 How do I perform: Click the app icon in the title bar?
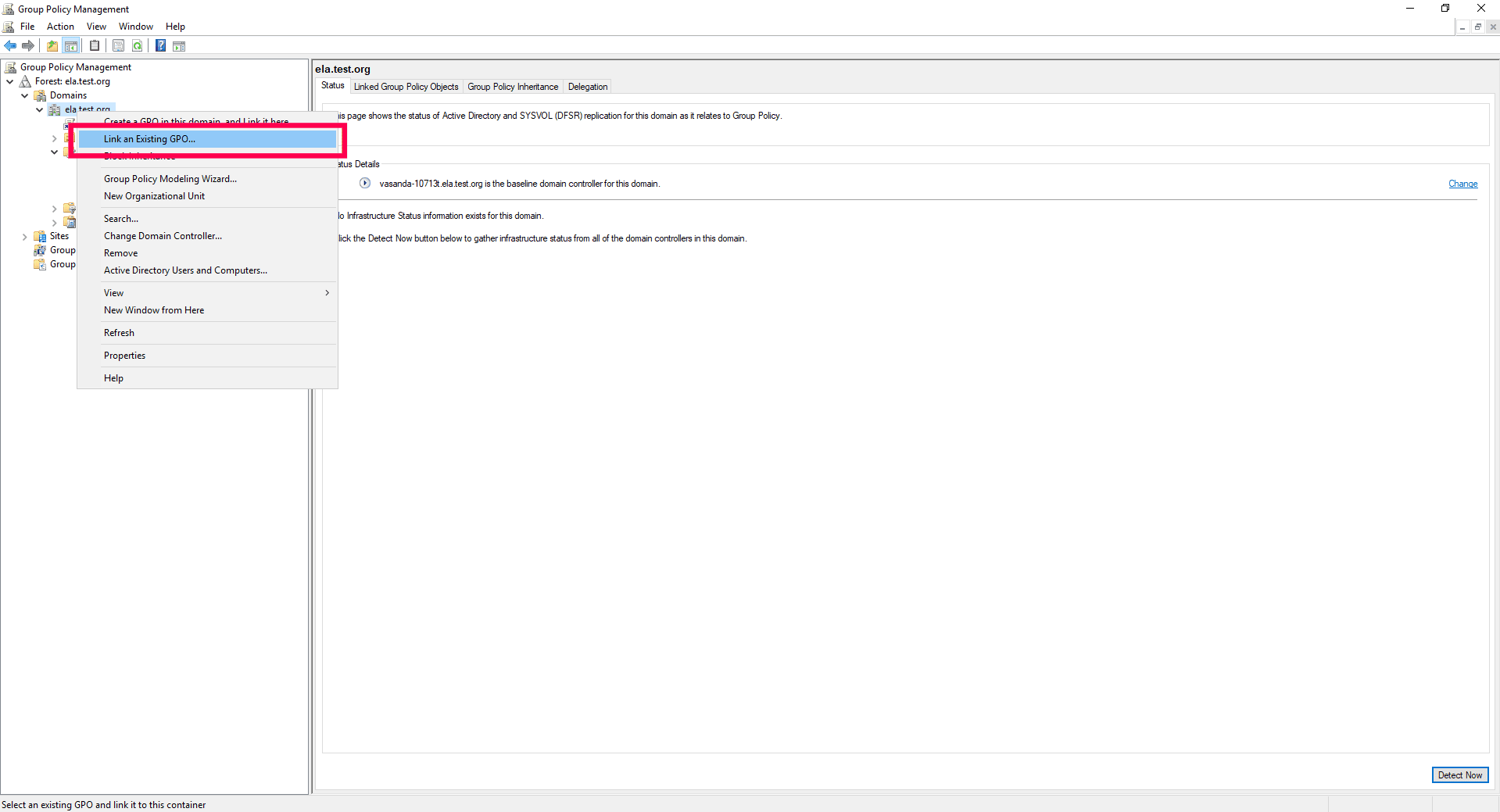9,9
